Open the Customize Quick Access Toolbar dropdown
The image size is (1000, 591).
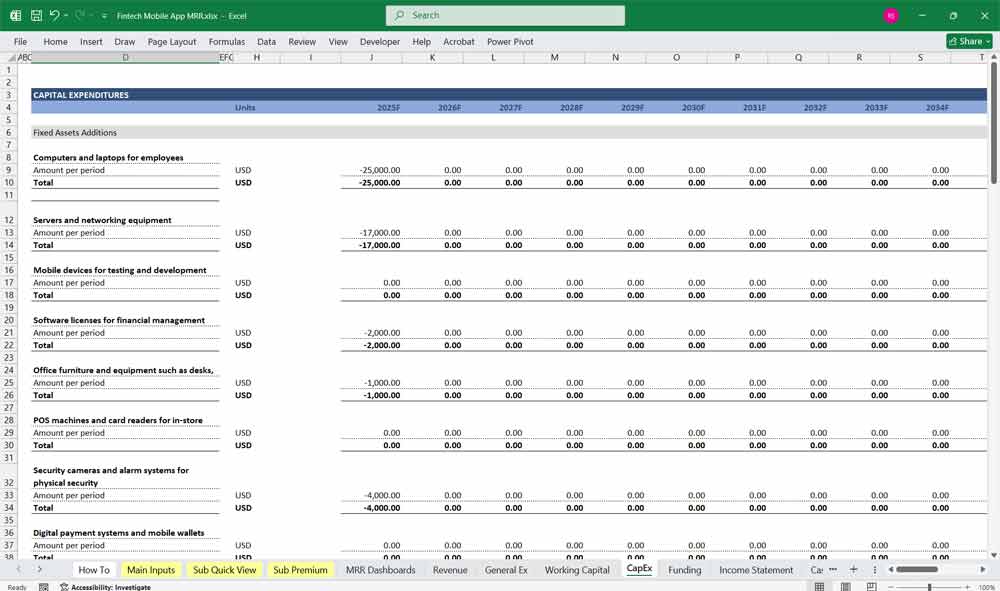point(104,16)
